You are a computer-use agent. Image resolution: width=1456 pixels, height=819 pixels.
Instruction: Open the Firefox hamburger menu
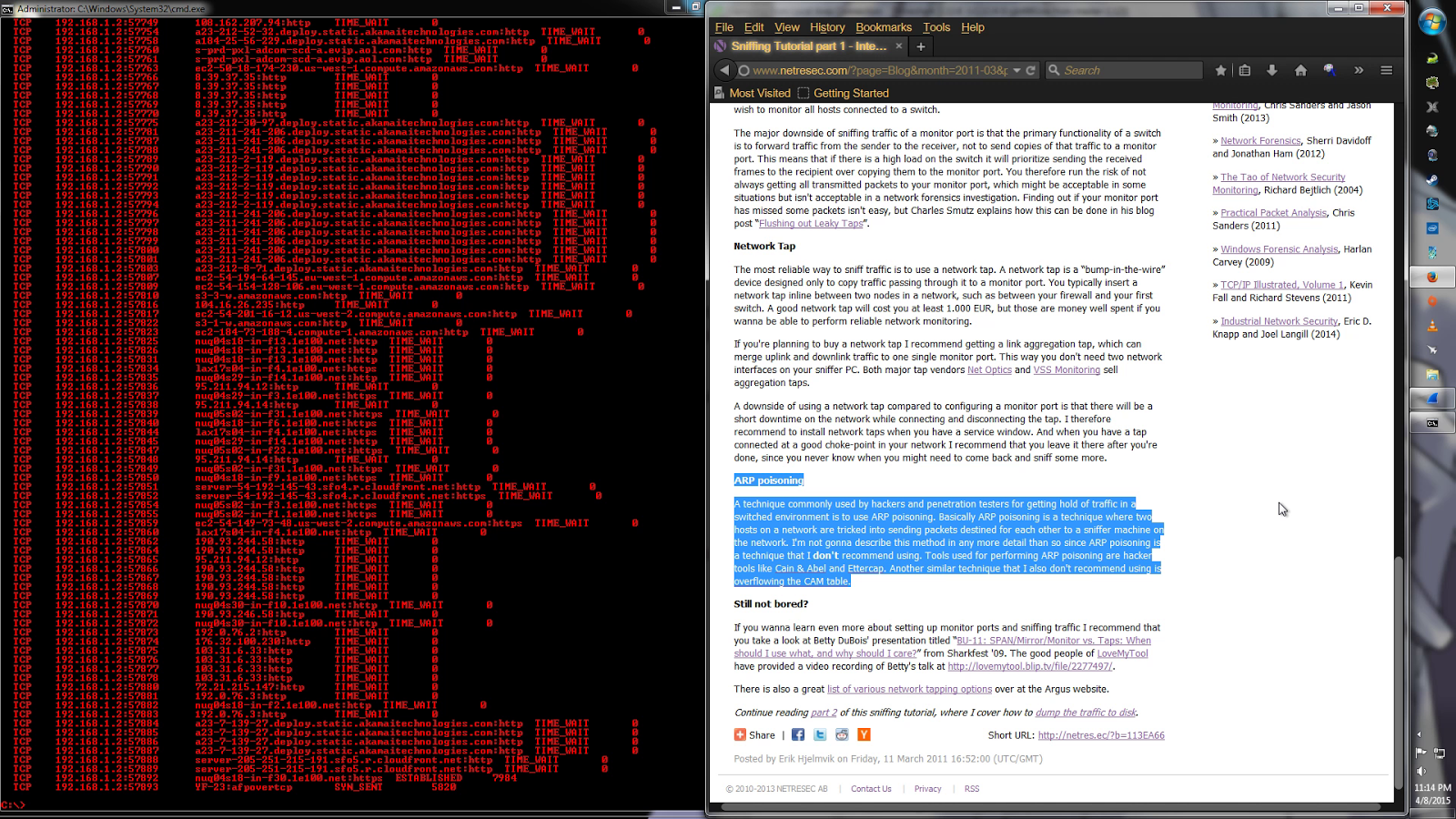[1386, 70]
